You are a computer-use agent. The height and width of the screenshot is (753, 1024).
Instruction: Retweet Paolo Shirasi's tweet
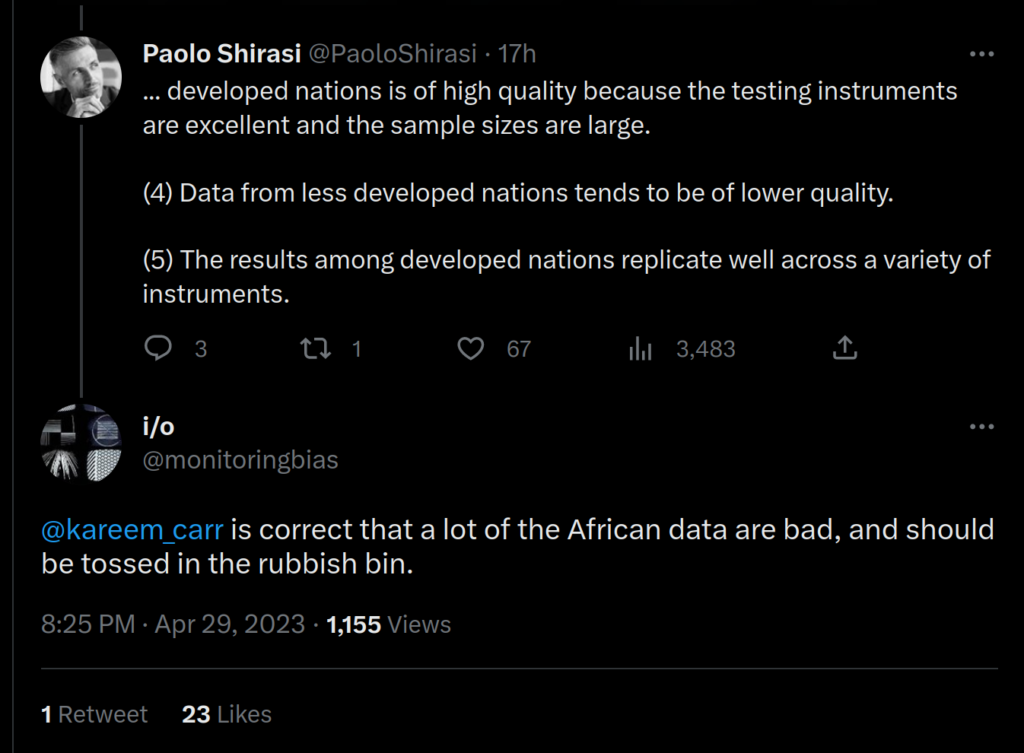click(x=315, y=348)
